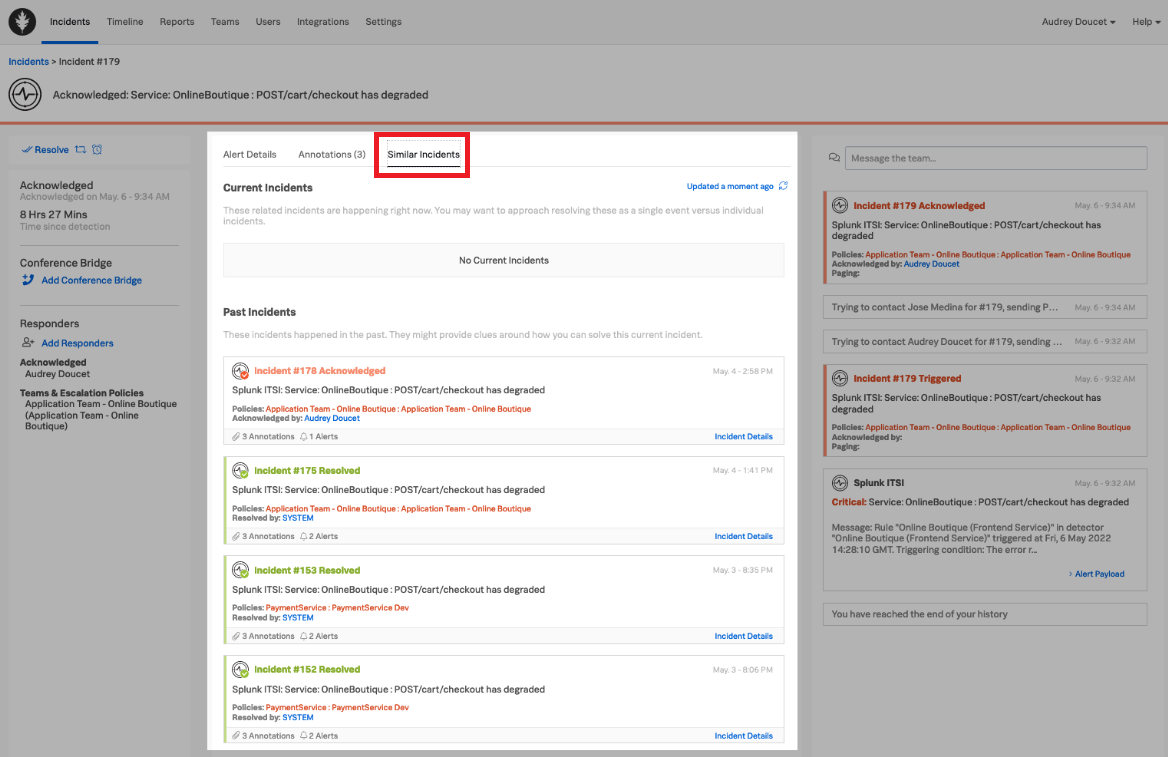The image size is (1168, 757).
Task: Switch to the Annotations (3) tab
Action: pyautogui.click(x=331, y=154)
